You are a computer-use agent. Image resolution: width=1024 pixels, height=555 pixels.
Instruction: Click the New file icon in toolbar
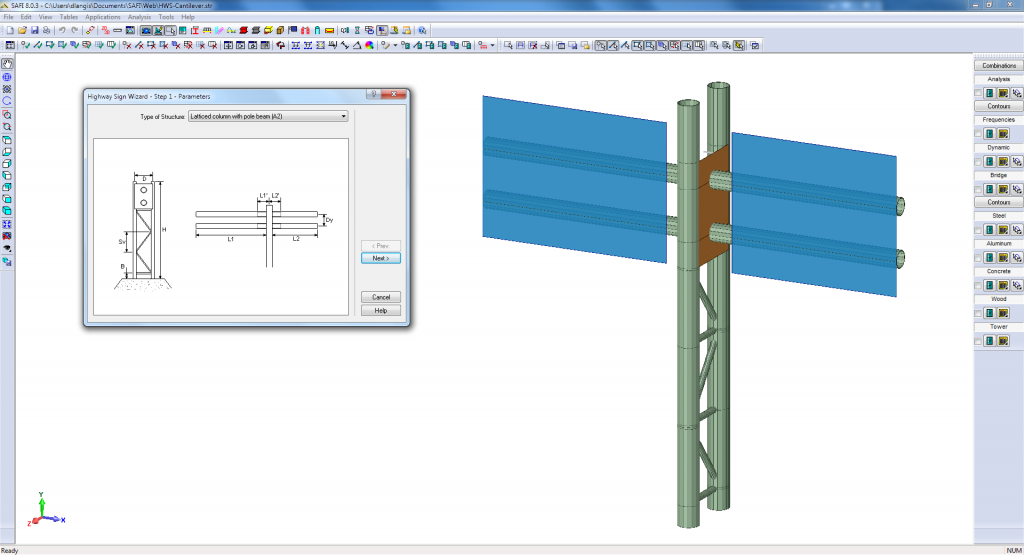tap(10, 31)
